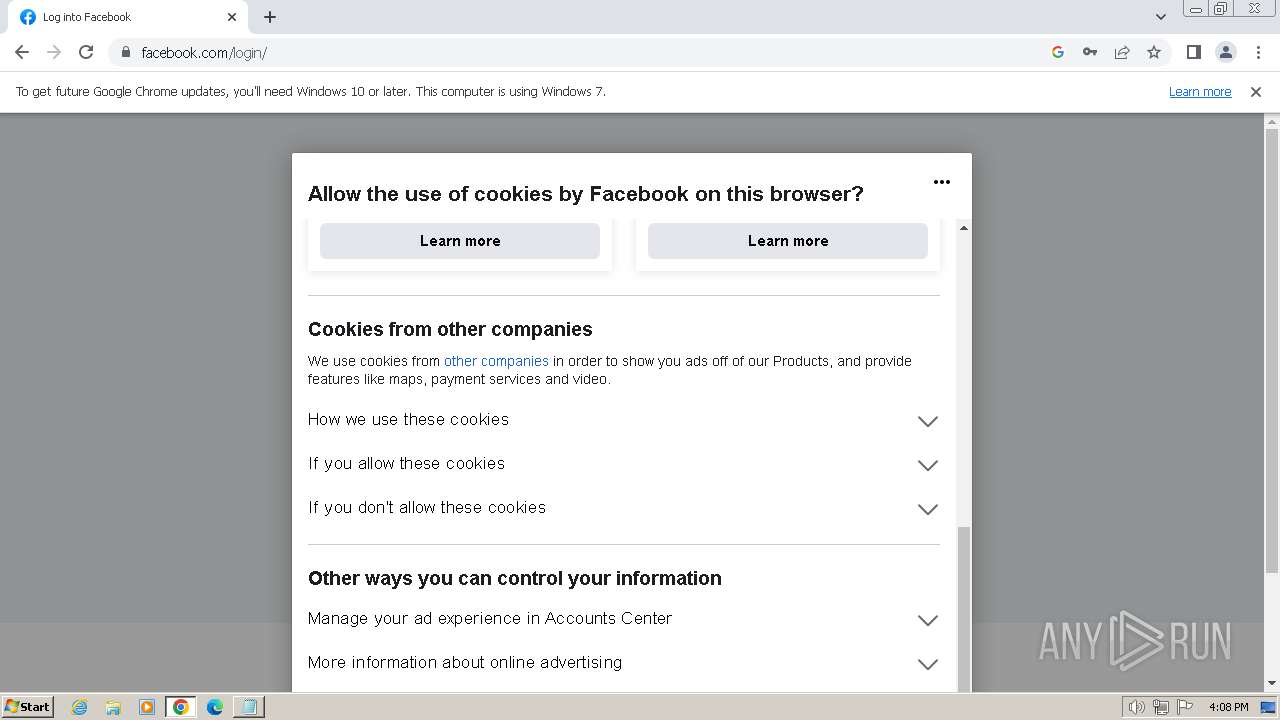Follow the "other companies" link
The height and width of the screenshot is (720, 1280).
coord(496,361)
